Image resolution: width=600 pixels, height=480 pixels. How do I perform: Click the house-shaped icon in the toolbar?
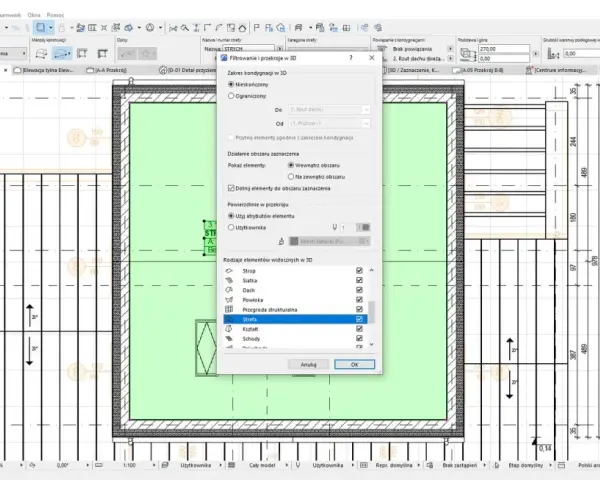(242, 28)
